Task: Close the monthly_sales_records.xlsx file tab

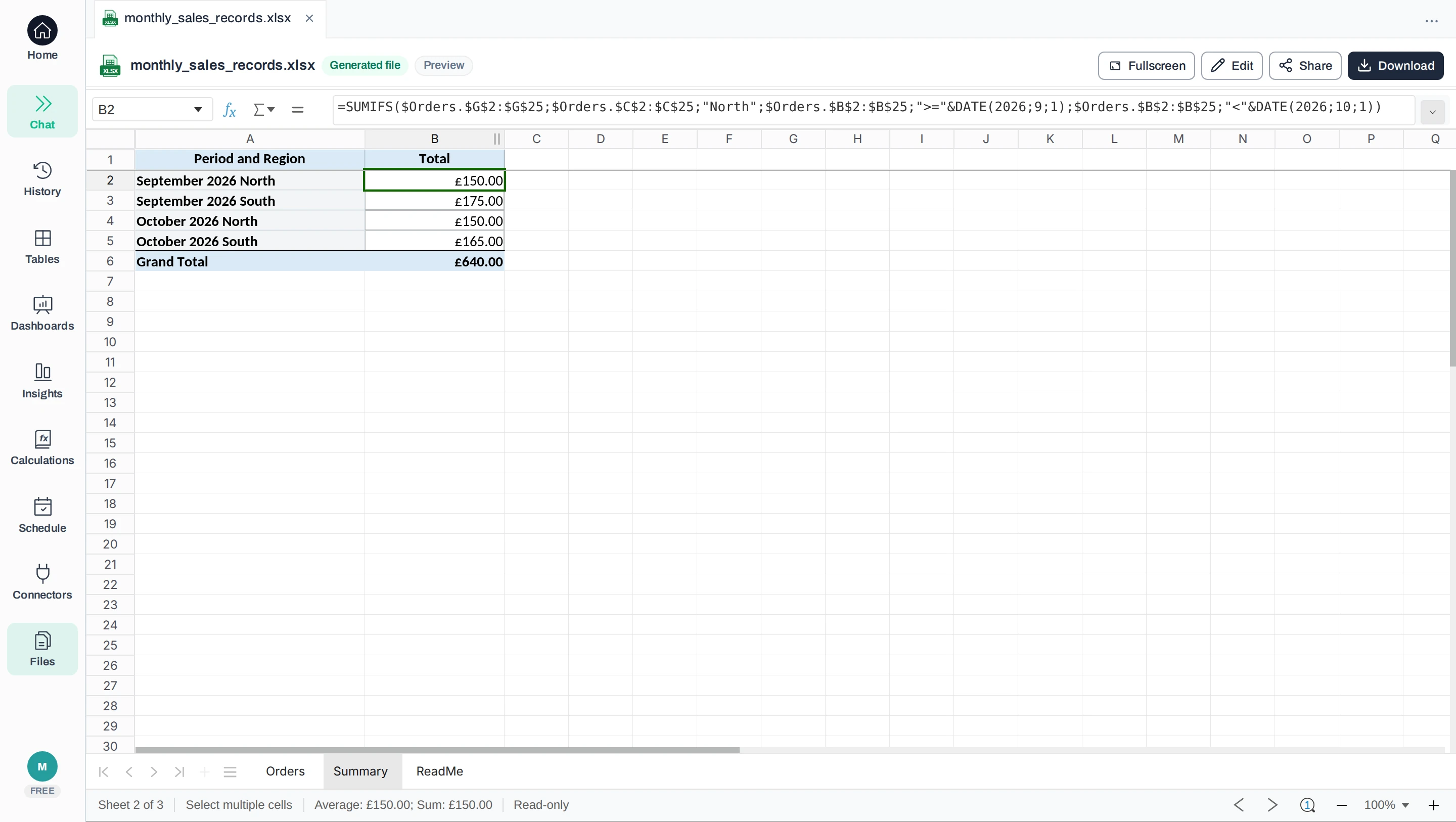Action: (309, 18)
